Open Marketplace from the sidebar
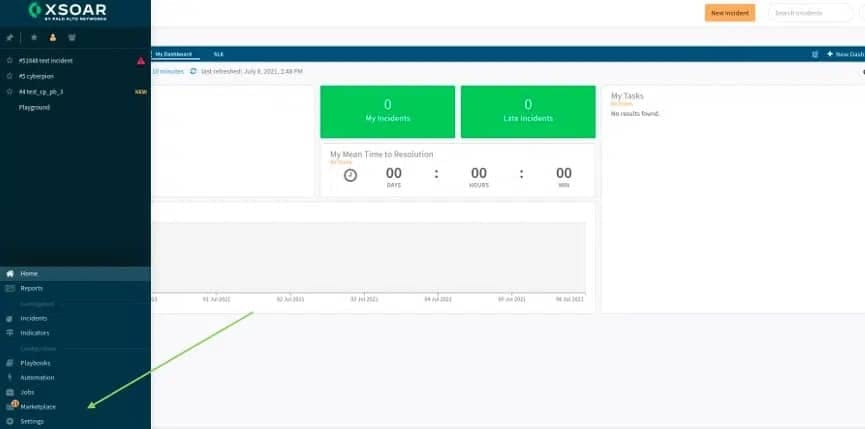865x429 pixels. point(38,407)
